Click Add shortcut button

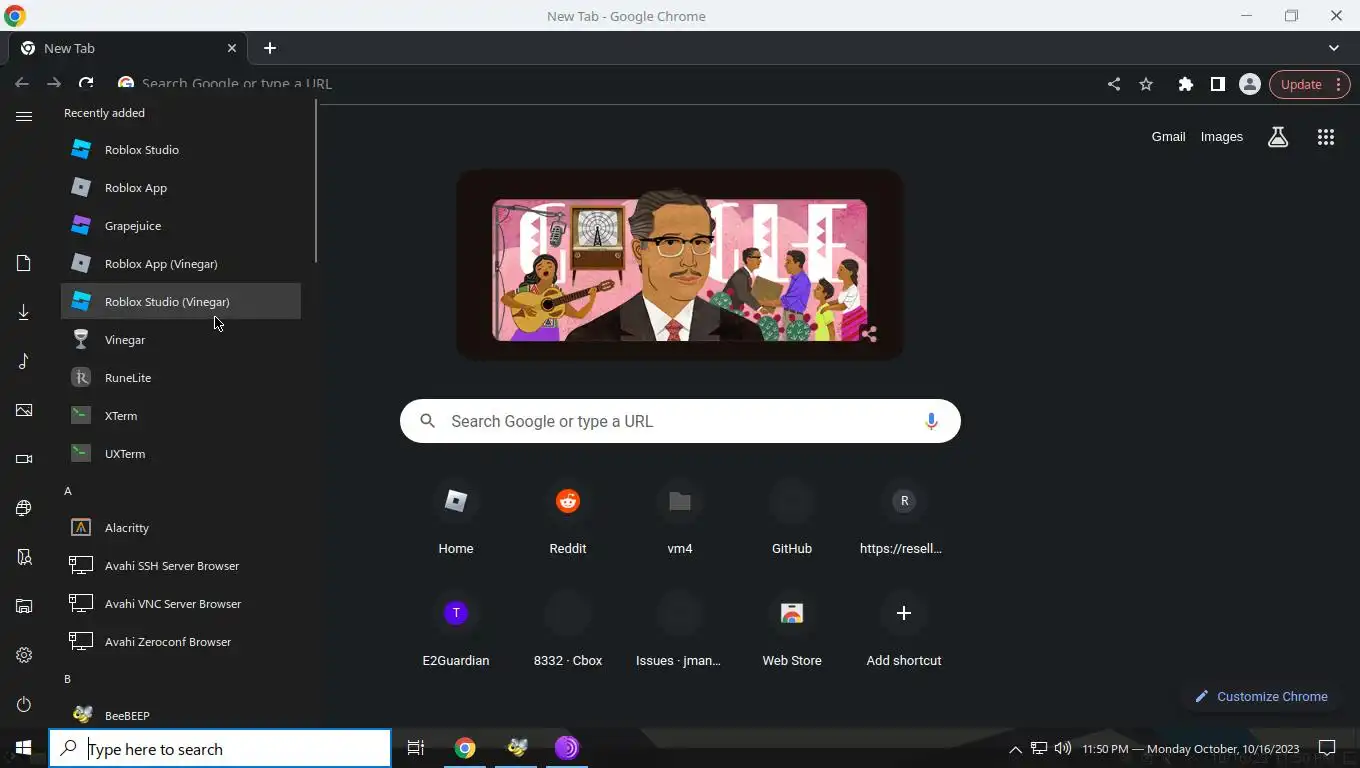pos(904,630)
